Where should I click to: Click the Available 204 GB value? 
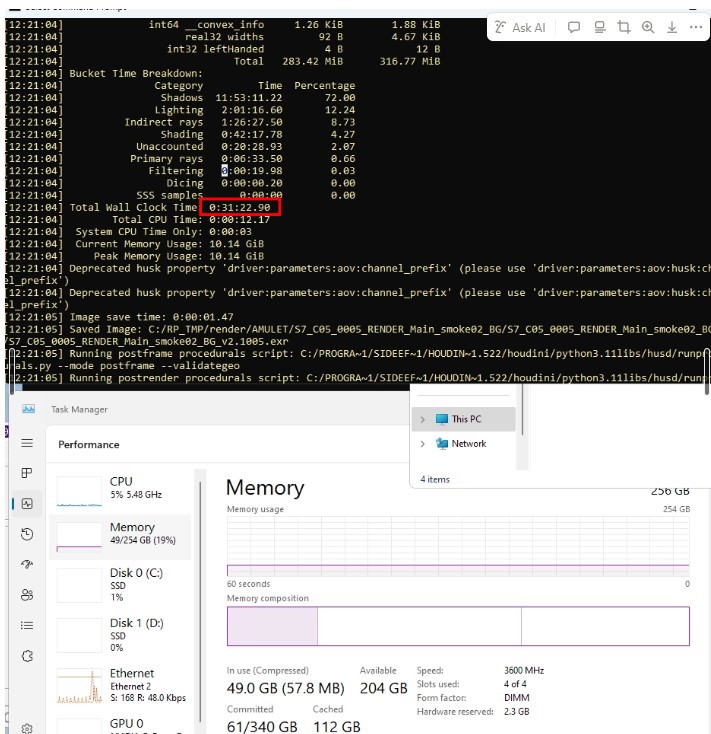point(384,688)
